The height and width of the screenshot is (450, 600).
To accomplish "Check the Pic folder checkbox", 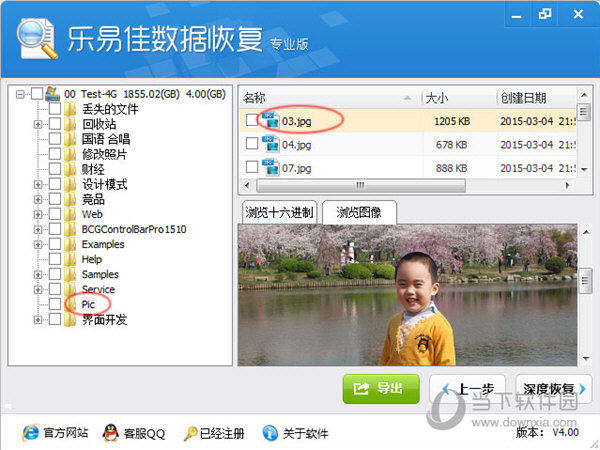I will click(55, 304).
